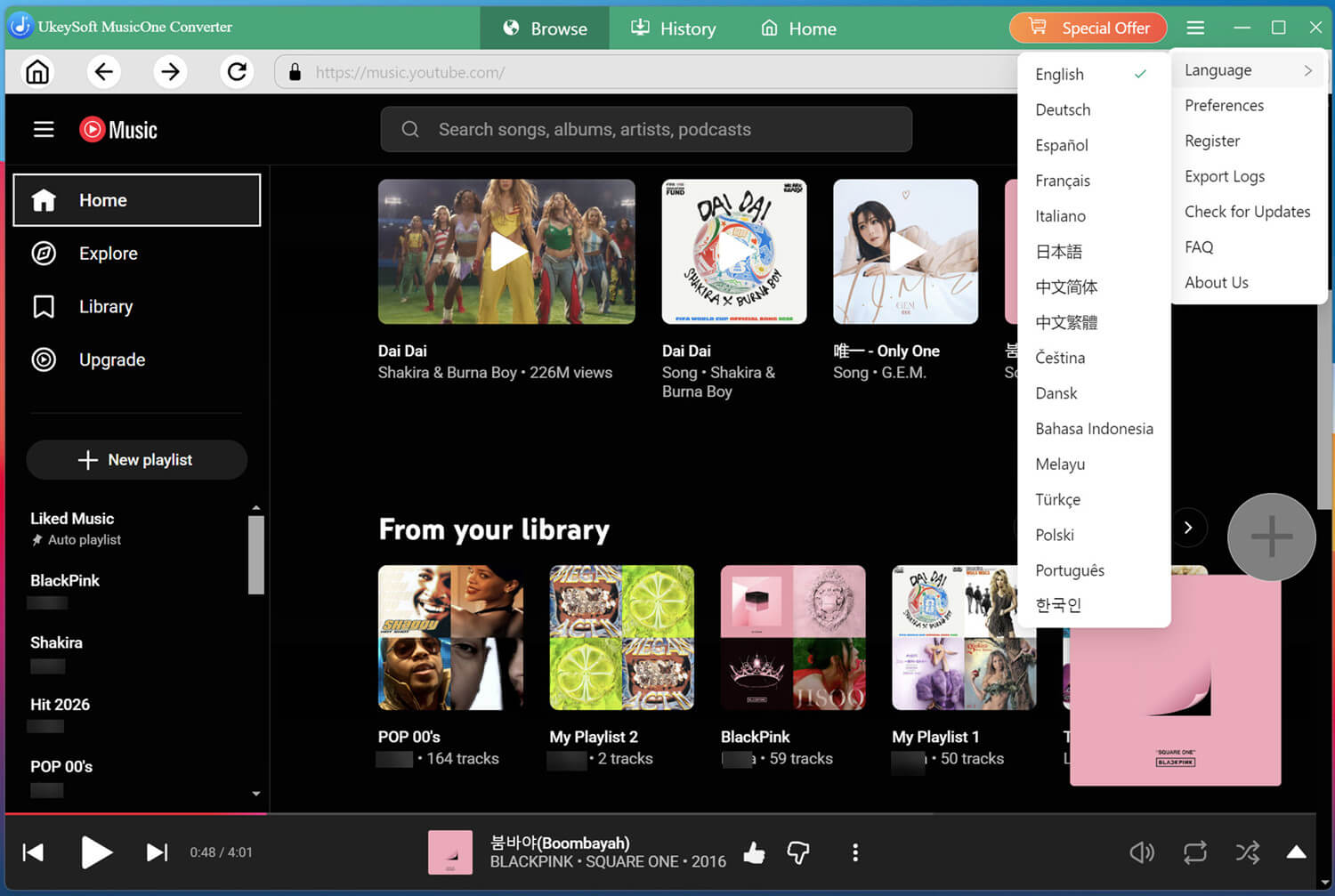The height and width of the screenshot is (896, 1335).
Task: Open Library in the sidebar
Action: [x=137, y=307]
